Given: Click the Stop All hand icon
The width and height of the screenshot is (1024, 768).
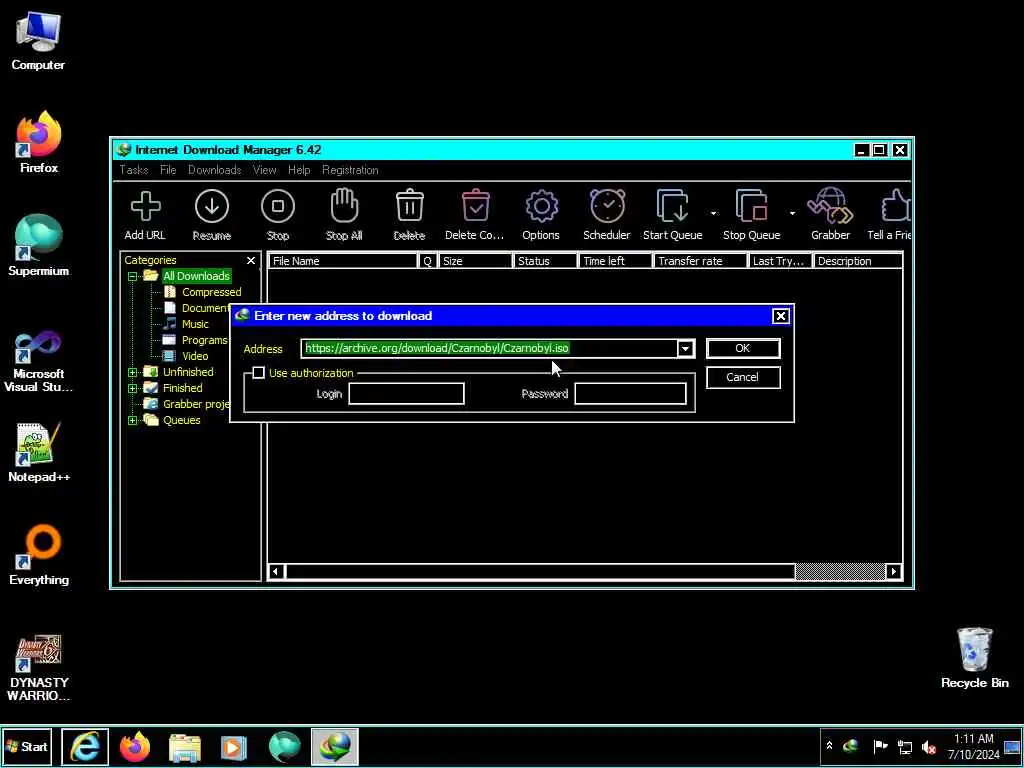Looking at the screenshot, I should (344, 206).
